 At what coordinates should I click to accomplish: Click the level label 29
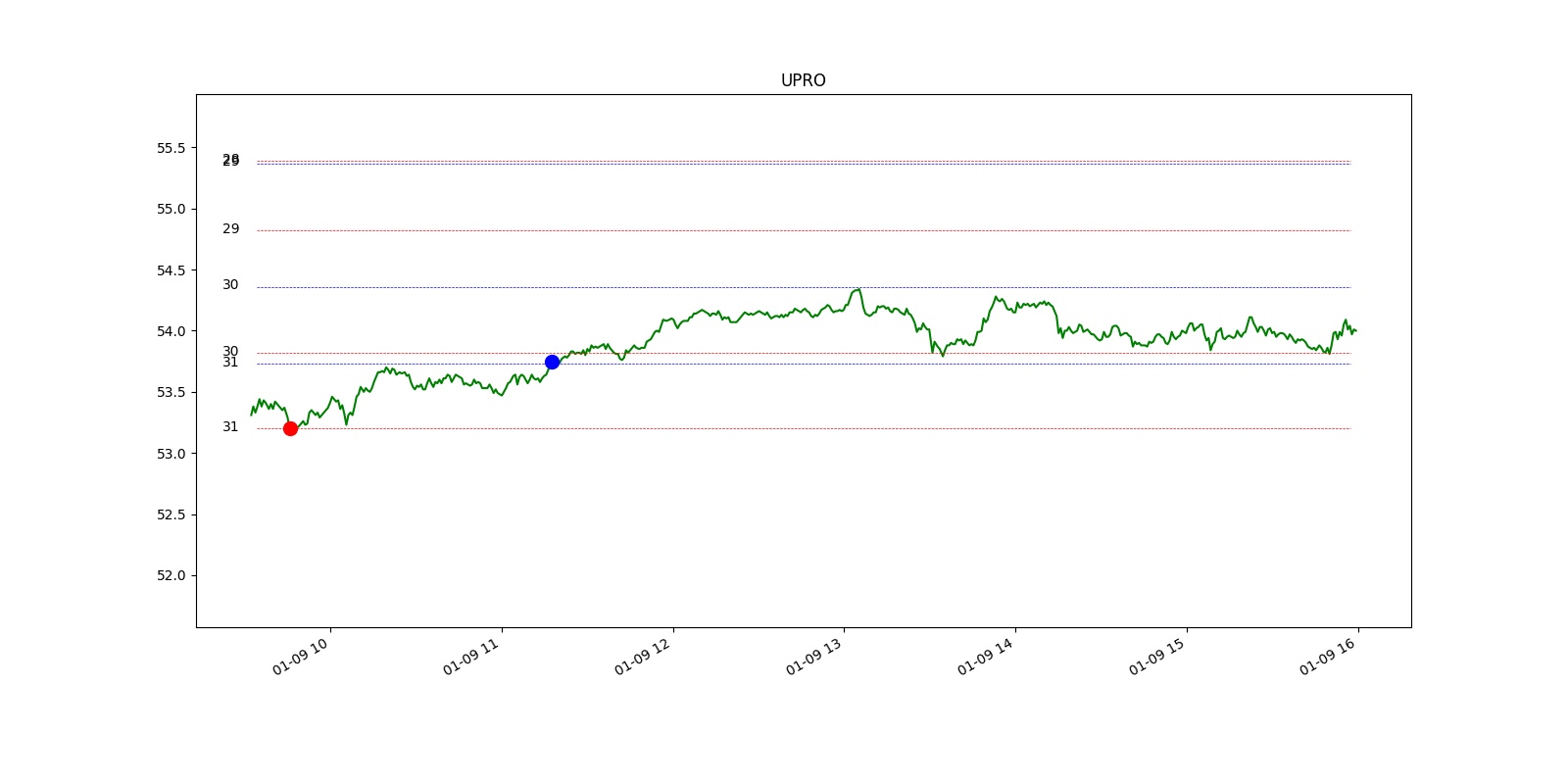(x=230, y=228)
